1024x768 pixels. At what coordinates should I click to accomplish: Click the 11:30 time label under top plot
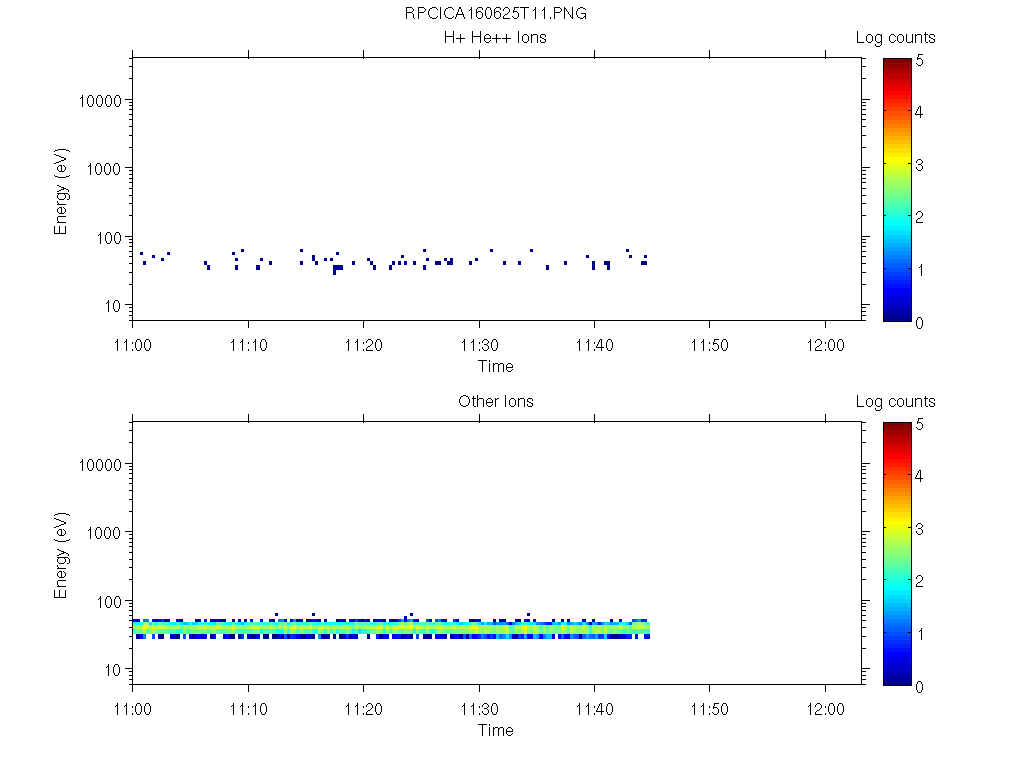479,345
